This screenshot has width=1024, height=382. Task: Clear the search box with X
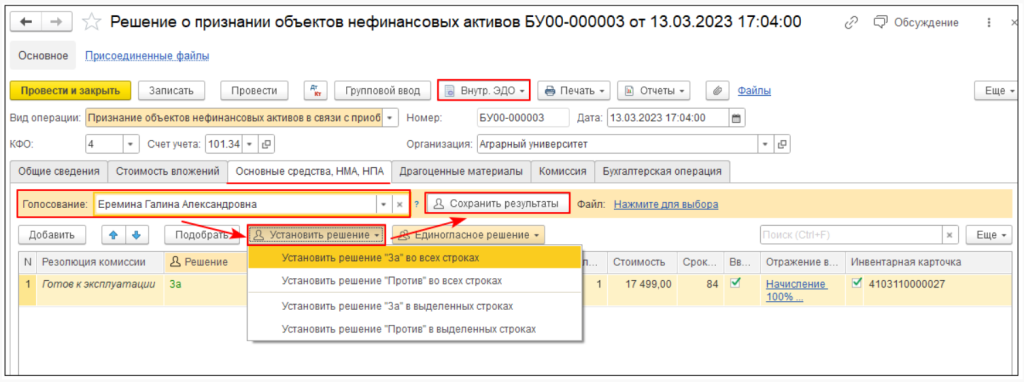tap(950, 234)
